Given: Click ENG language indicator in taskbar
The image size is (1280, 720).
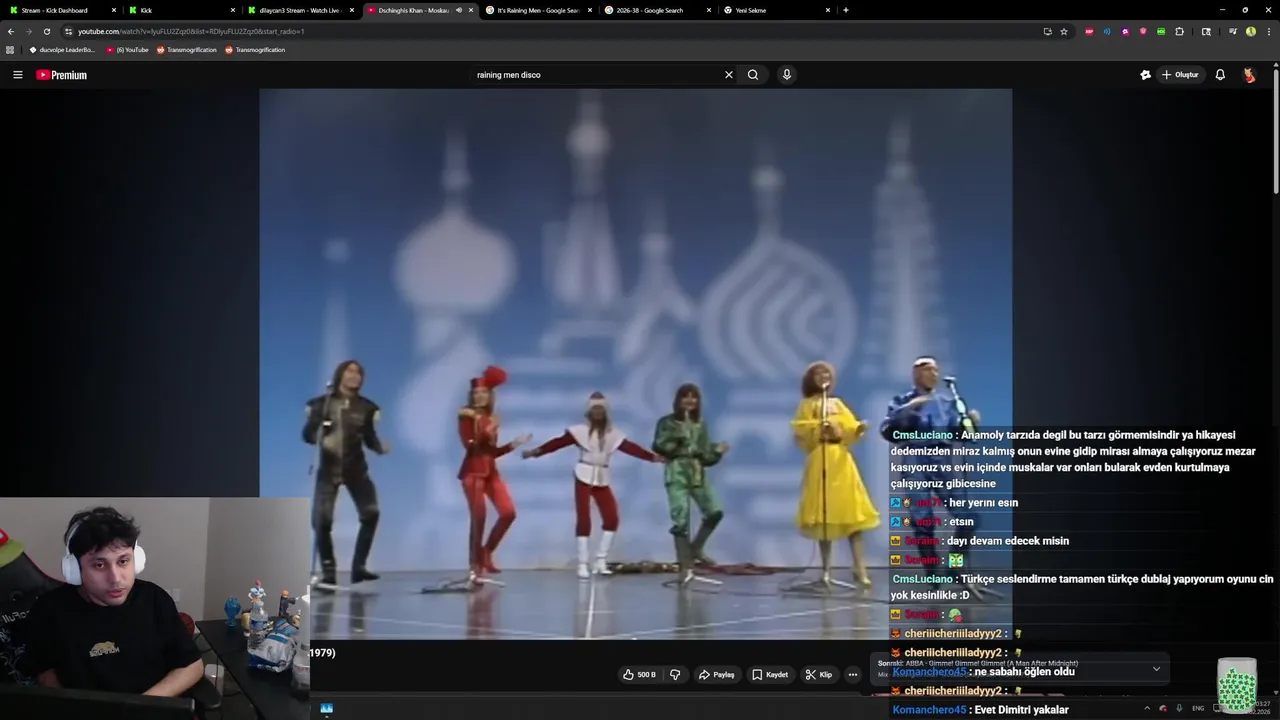Looking at the screenshot, I should click(1198, 708).
